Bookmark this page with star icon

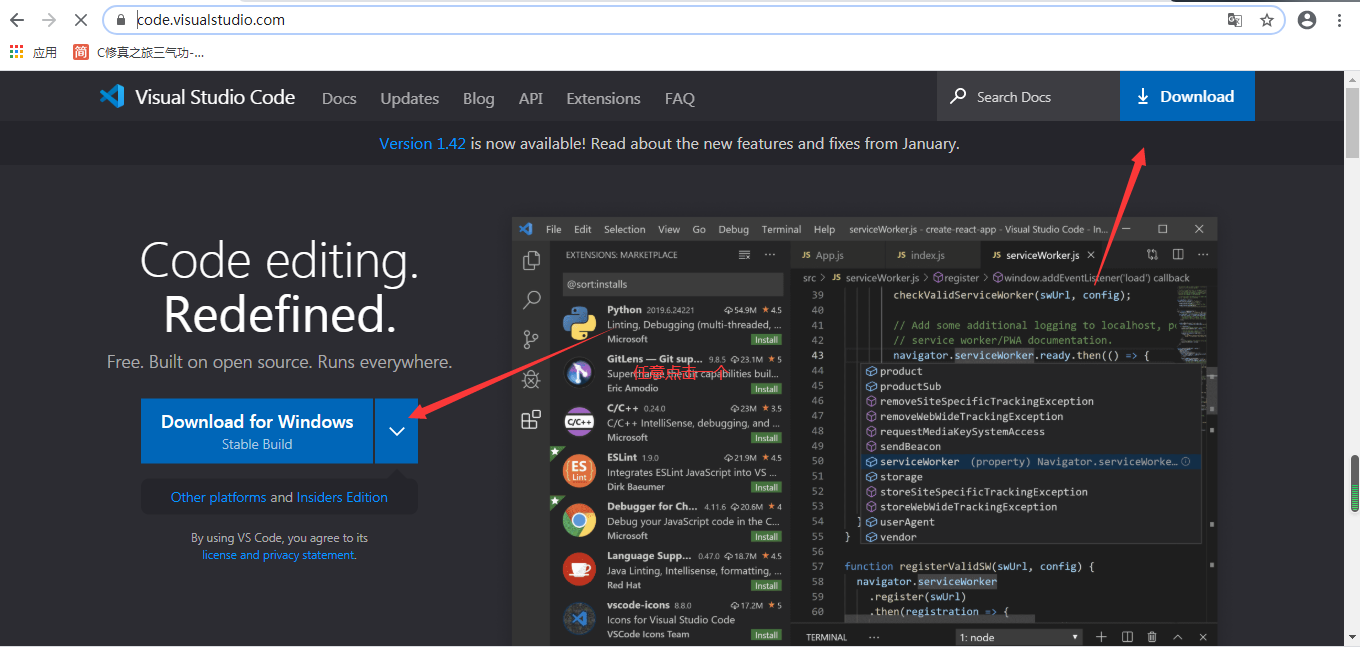click(1266, 20)
